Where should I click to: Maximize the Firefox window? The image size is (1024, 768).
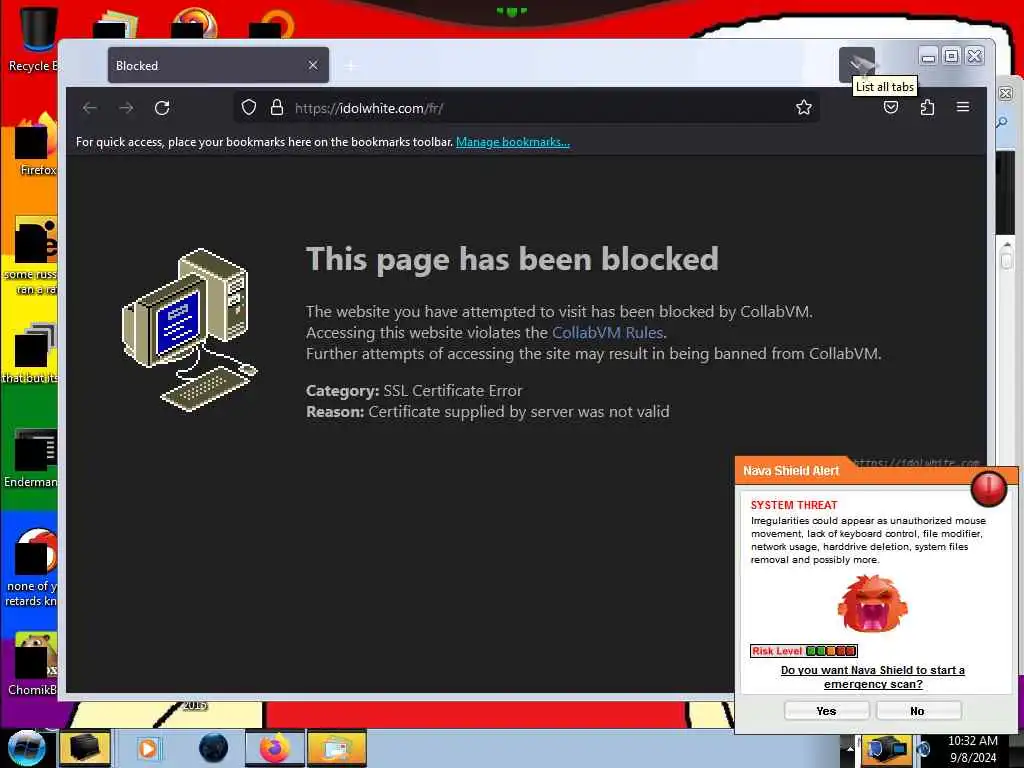tap(952, 57)
